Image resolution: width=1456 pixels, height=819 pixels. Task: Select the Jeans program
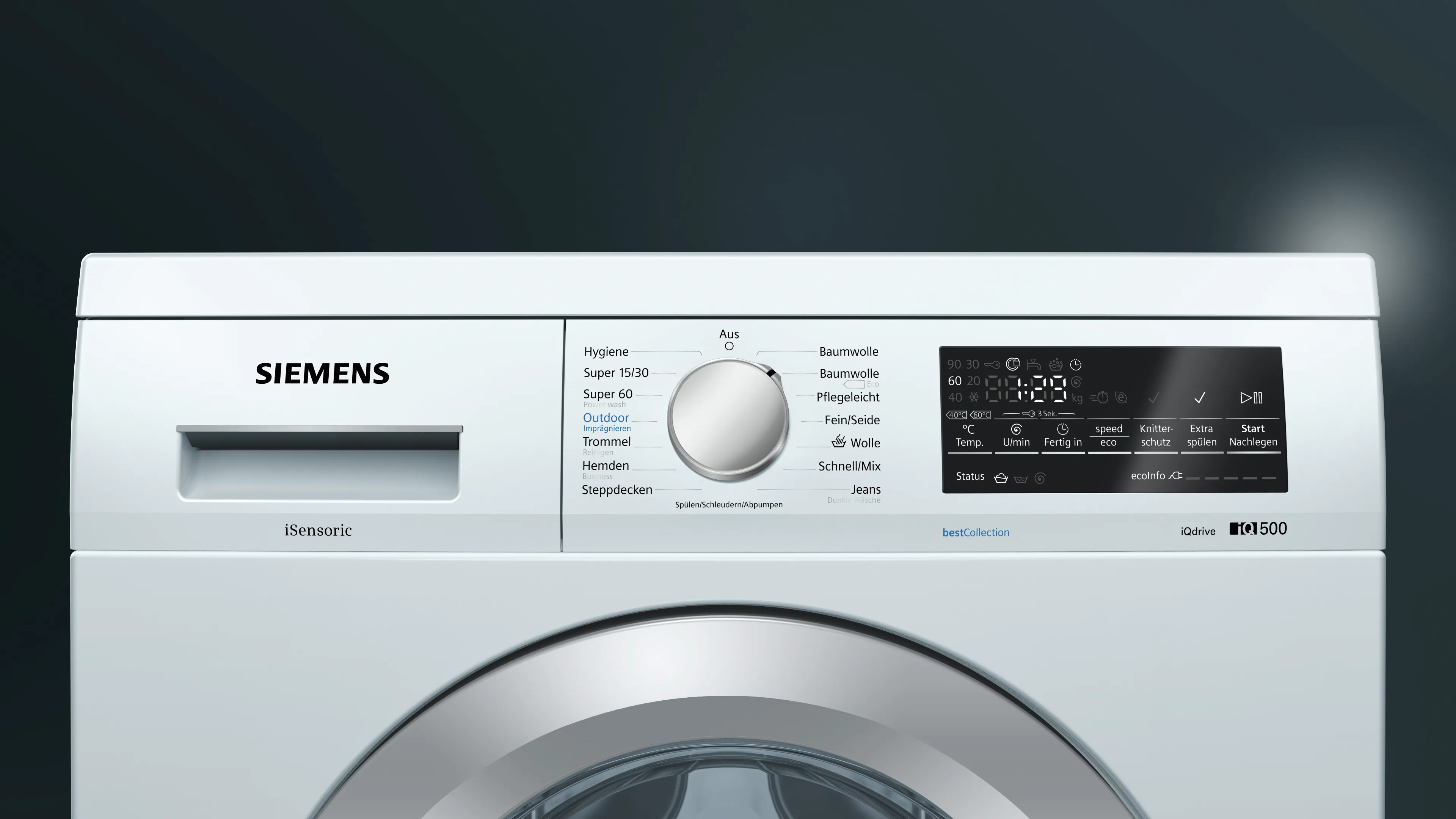tap(866, 490)
